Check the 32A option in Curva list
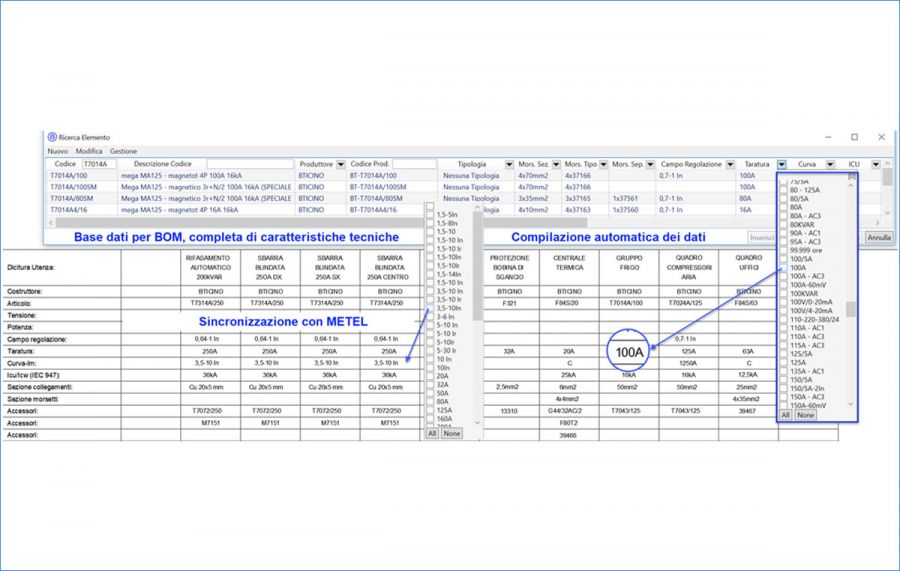Image resolution: width=900 pixels, height=571 pixels. click(430, 384)
